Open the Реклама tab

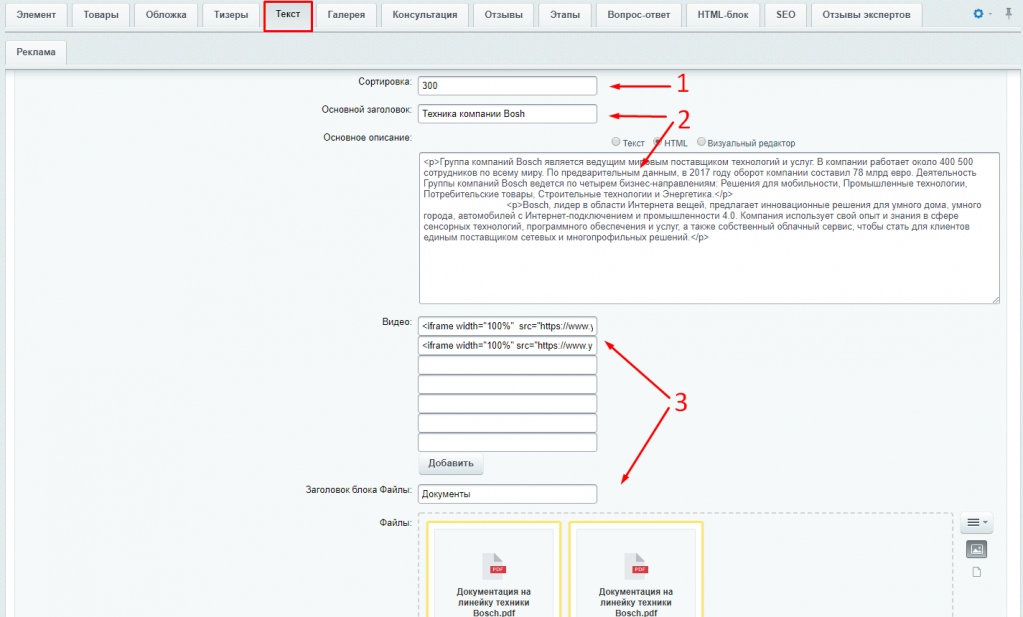[36, 52]
